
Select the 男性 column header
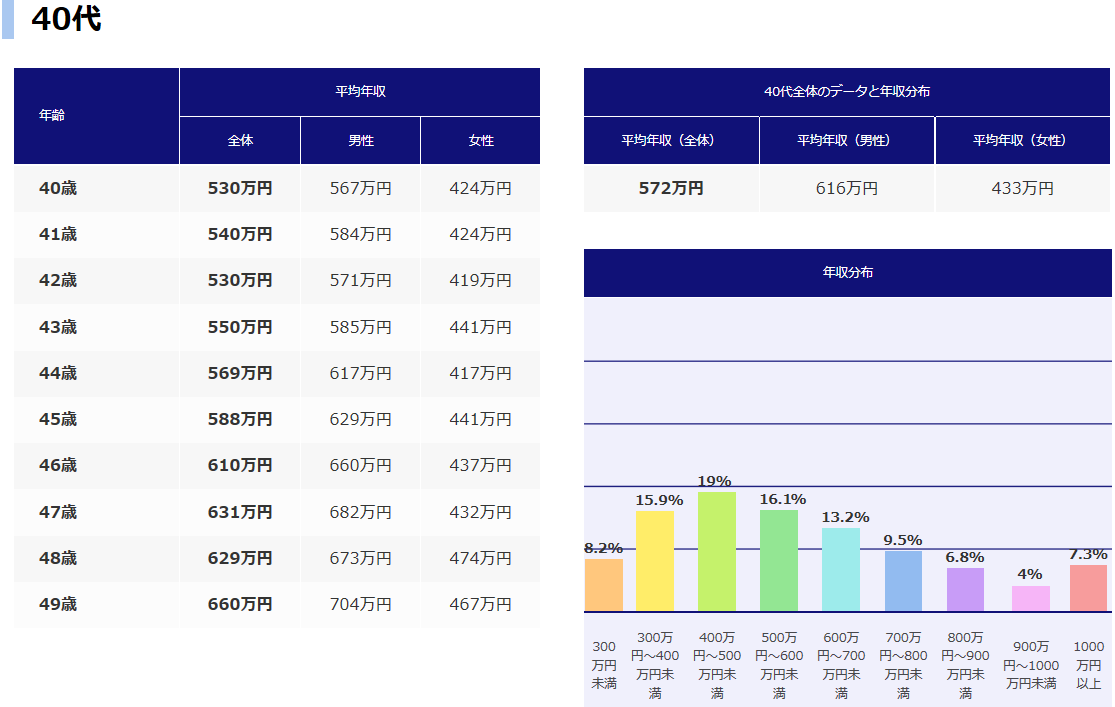tap(360, 141)
